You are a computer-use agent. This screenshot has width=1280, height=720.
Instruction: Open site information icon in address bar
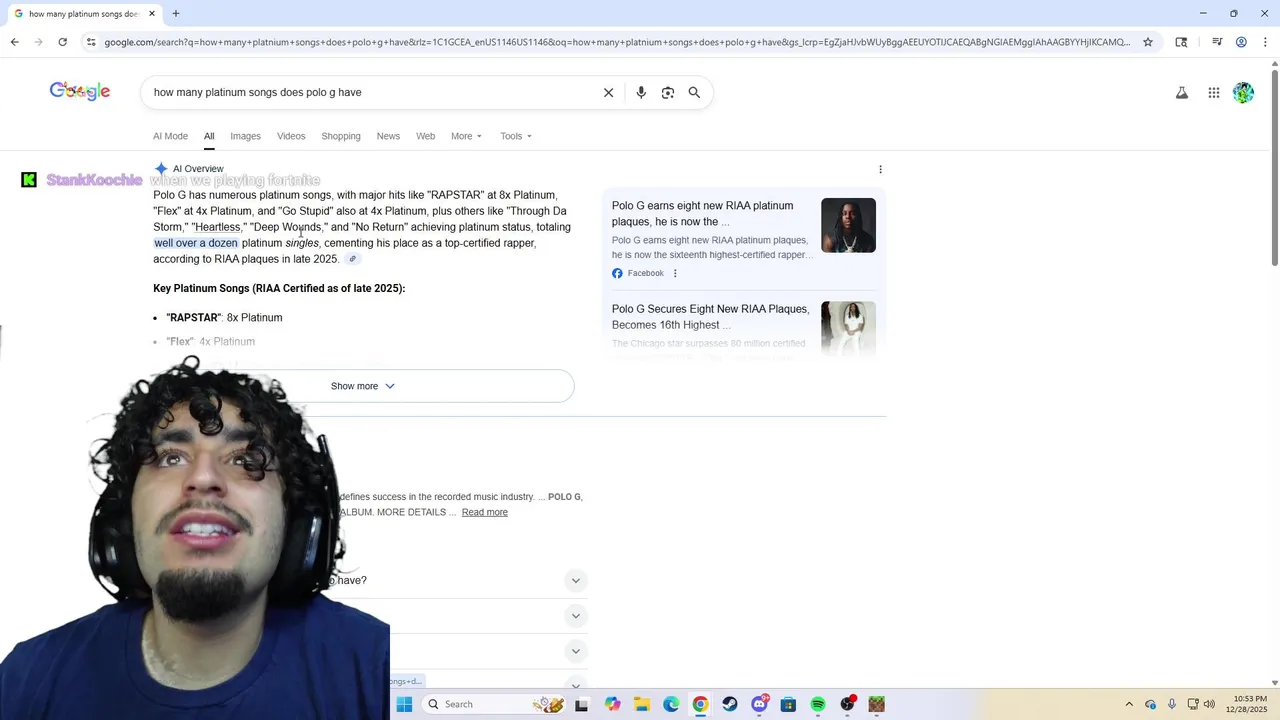[91, 42]
